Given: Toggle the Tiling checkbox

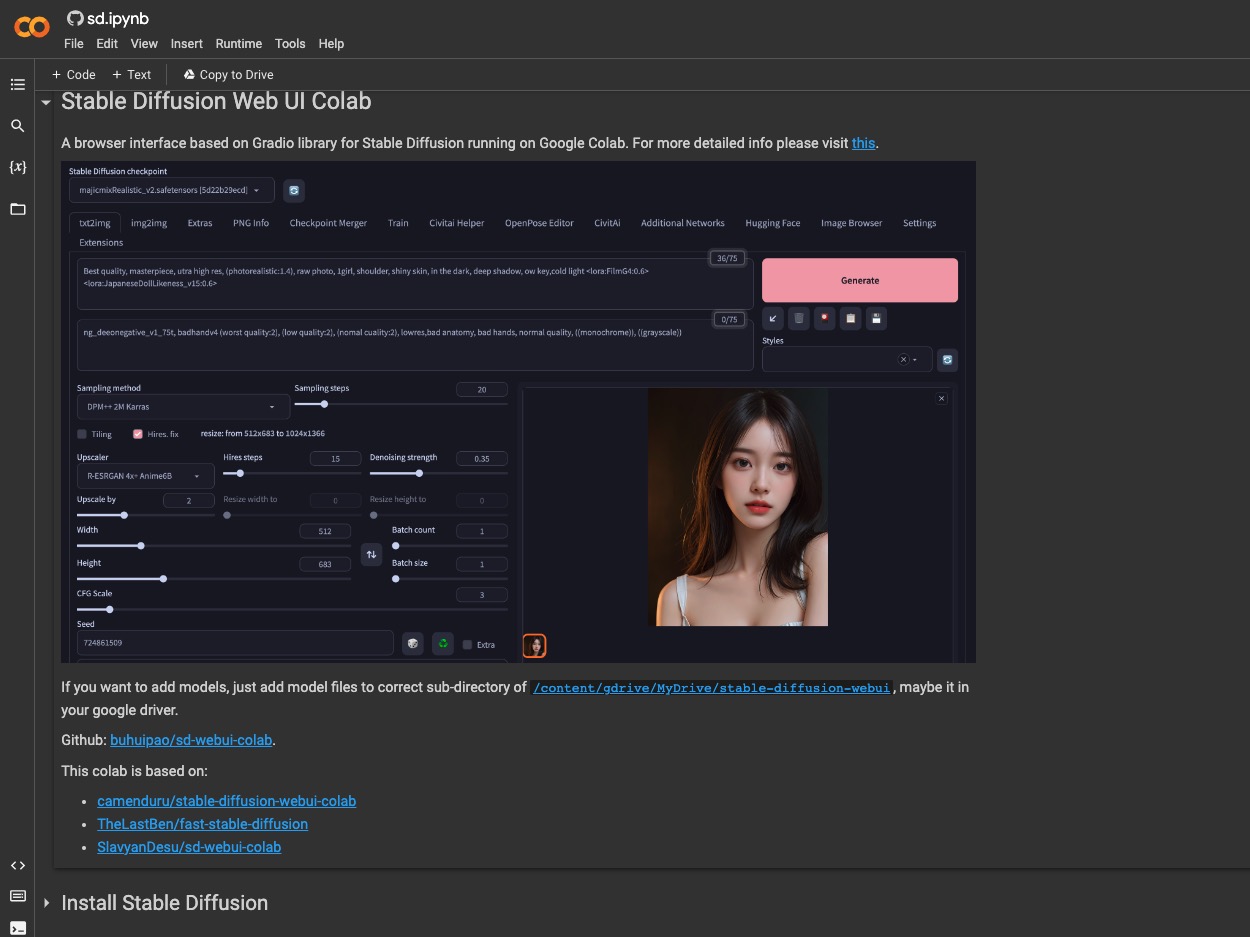Looking at the screenshot, I should pyautogui.click(x=82, y=434).
